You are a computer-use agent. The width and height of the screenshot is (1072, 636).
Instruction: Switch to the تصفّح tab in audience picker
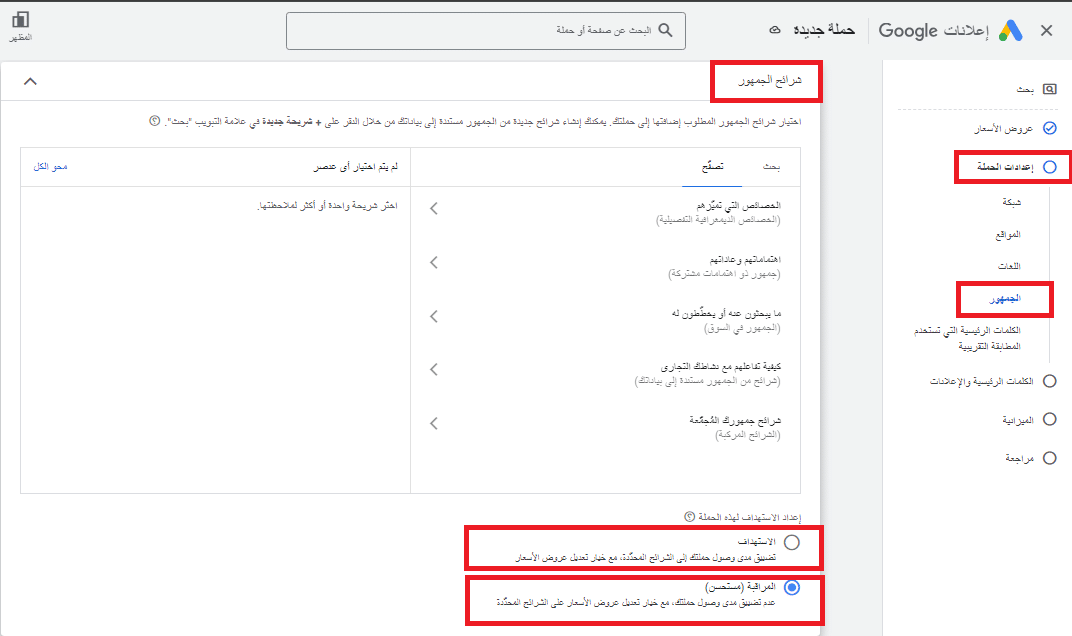pyautogui.click(x=712, y=167)
